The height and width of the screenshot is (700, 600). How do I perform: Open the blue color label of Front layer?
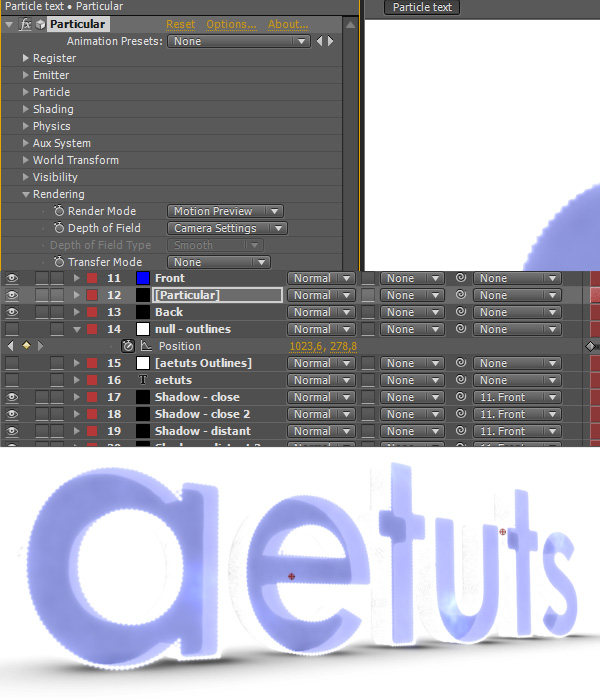[143, 278]
